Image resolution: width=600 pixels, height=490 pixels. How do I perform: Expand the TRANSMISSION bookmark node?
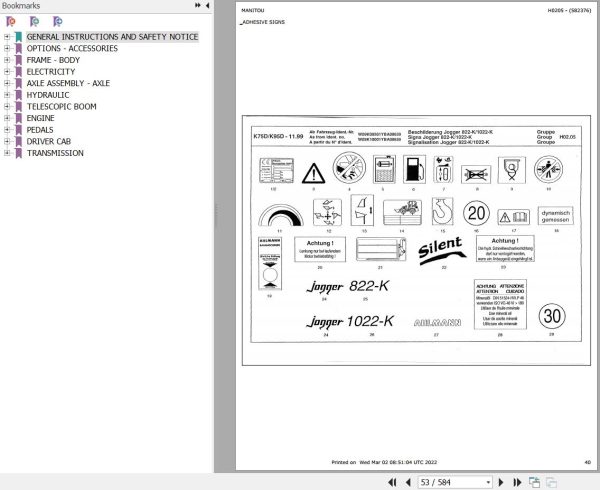(x=7, y=153)
